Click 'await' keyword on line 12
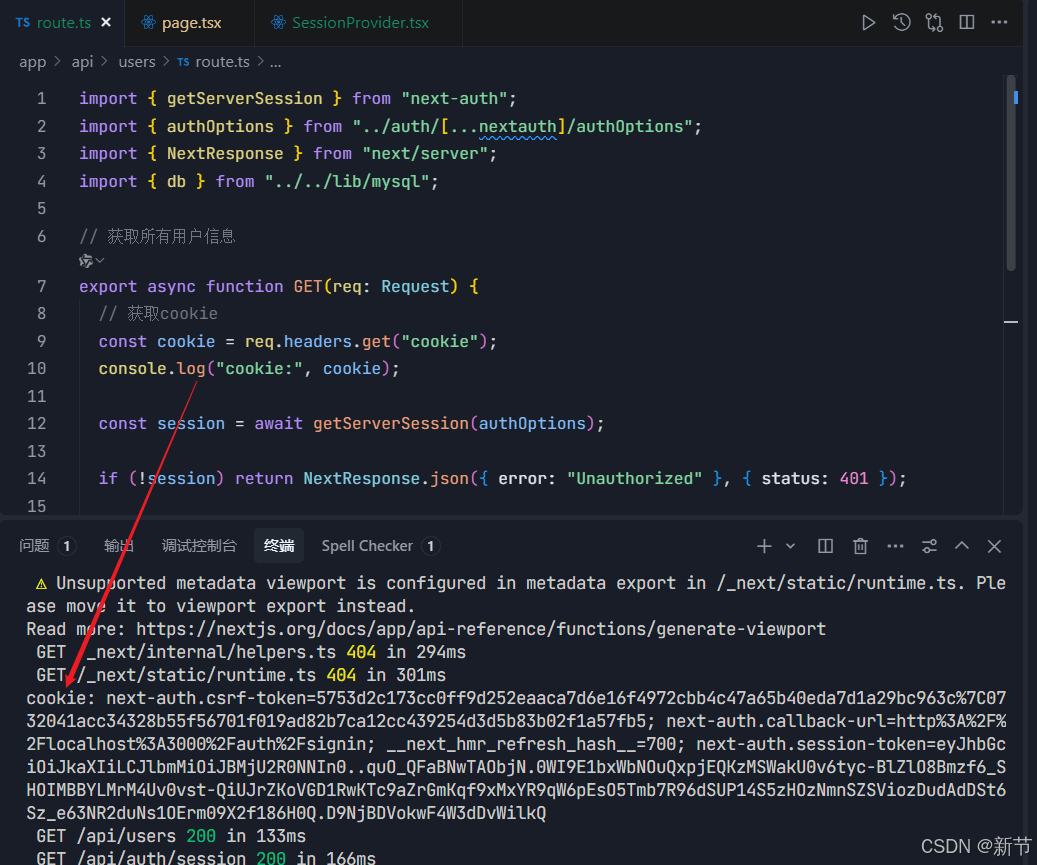The width and height of the screenshot is (1037, 865). click(x=278, y=423)
